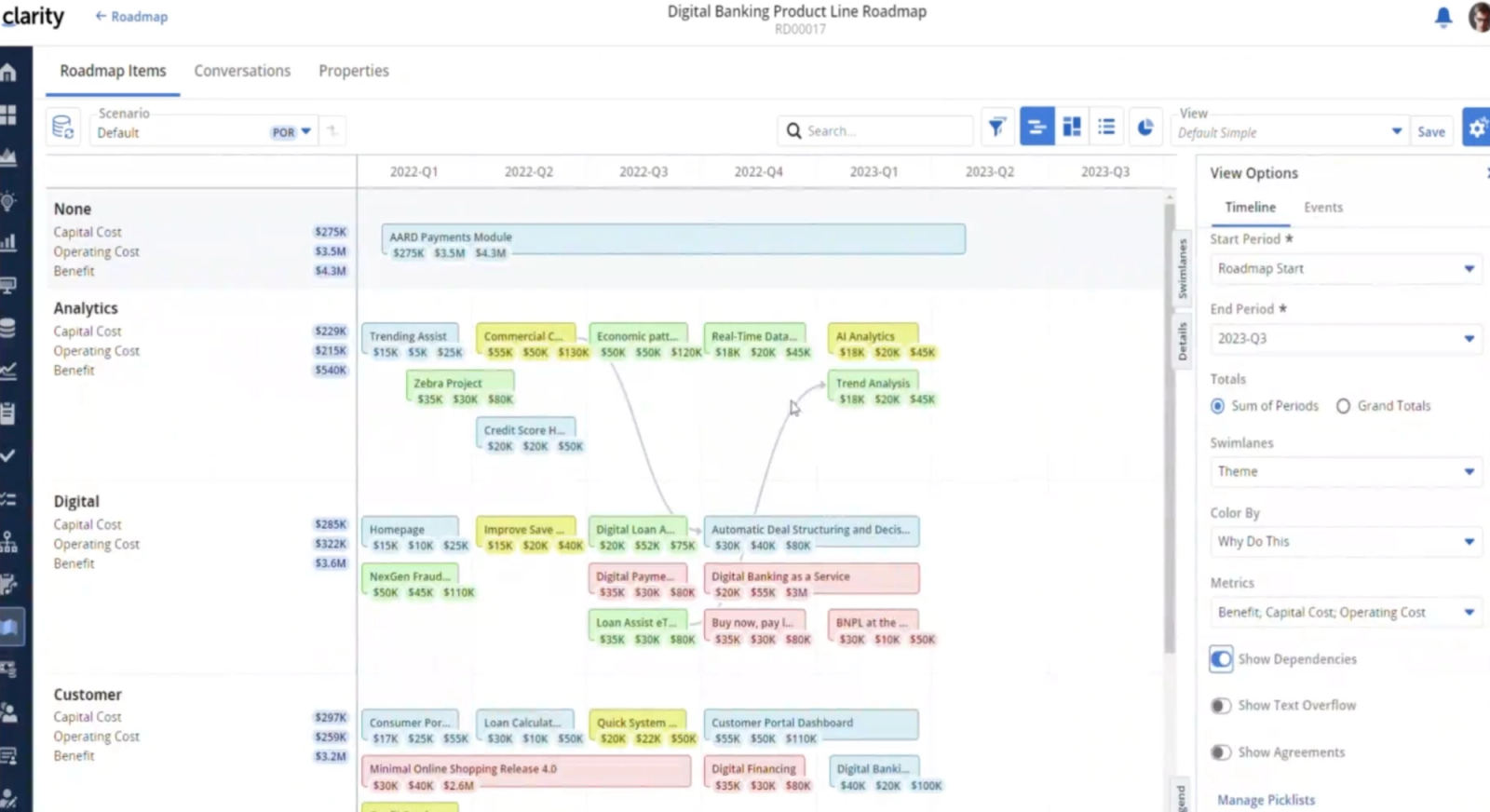The image size is (1490, 812).
Task: Switch to grid list layout icon
Action: pos(1106,127)
